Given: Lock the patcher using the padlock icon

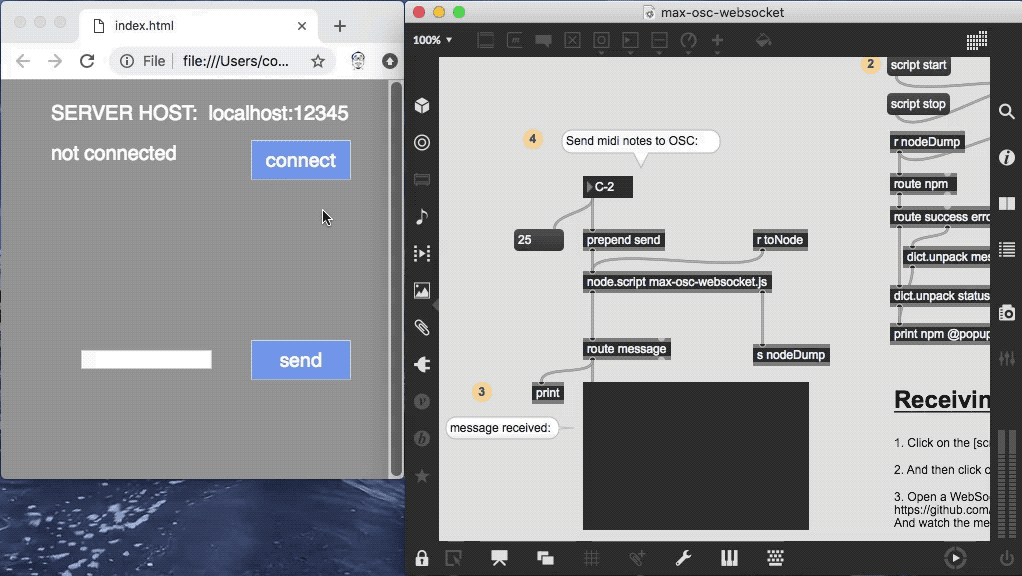Looking at the screenshot, I should point(422,557).
